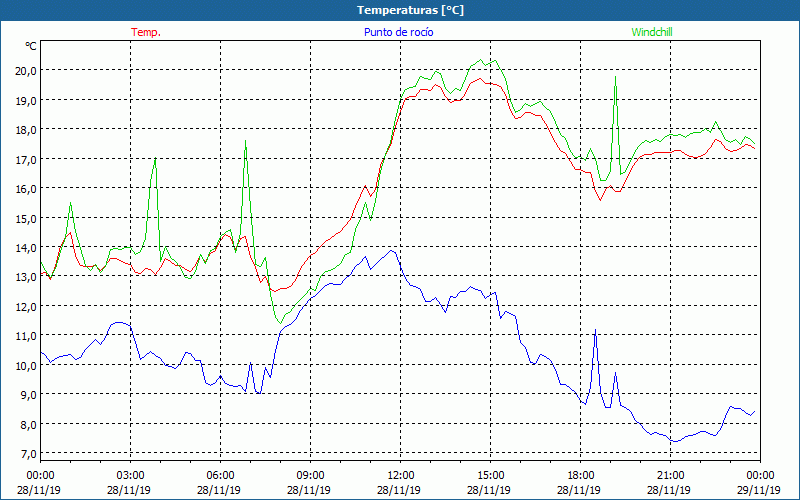Click the 17,0 y-axis value
The width and height of the screenshot is (800, 500).
pyautogui.click(x=27, y=159)
